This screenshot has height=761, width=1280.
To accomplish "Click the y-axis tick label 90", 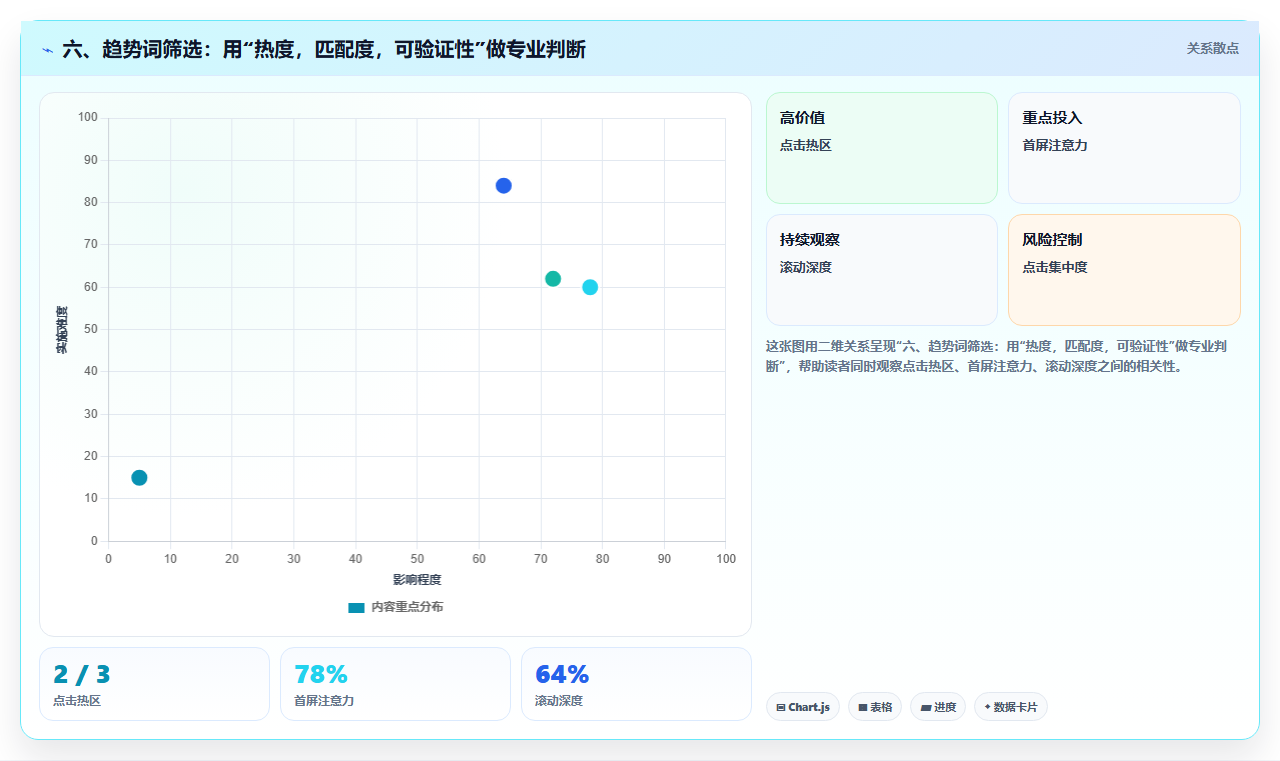I will 91,160.
